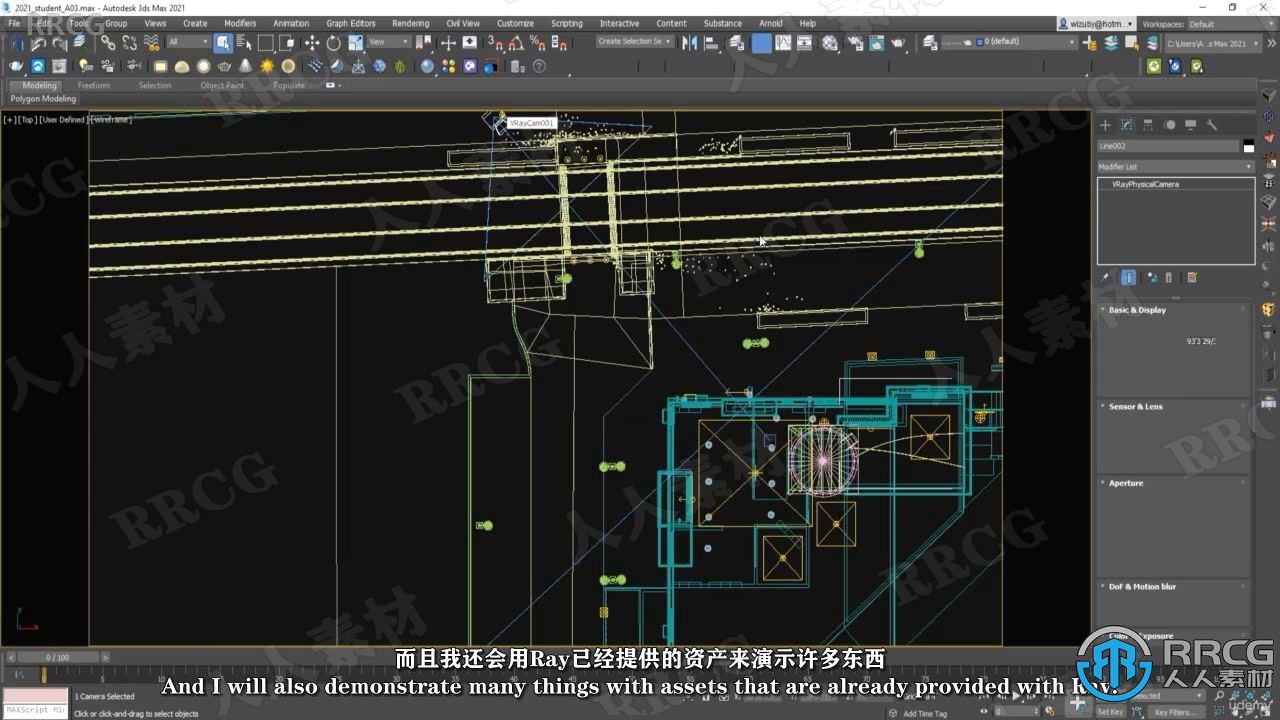Toggle the 3D Snaps button
The width and height of the screenshot is (1280, 720).
click(495, 43)
